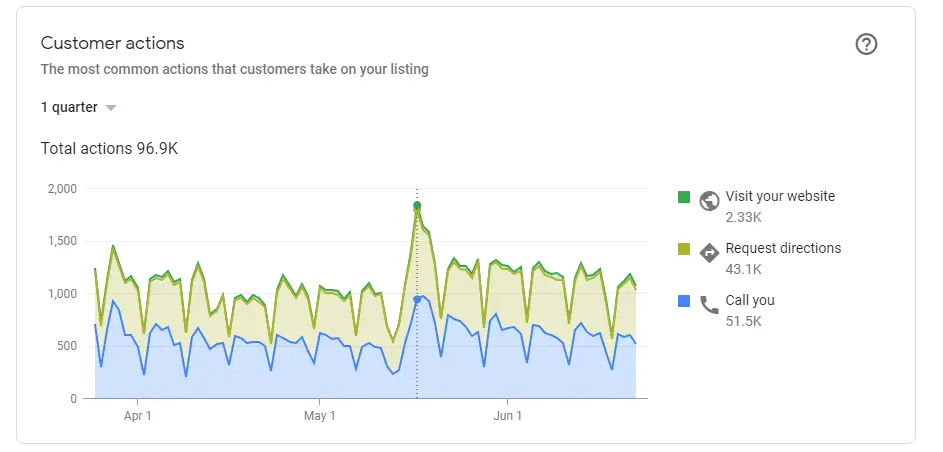Click the Jun 1 axis label
Screen dimensions: 943x452
coord(507,416)
